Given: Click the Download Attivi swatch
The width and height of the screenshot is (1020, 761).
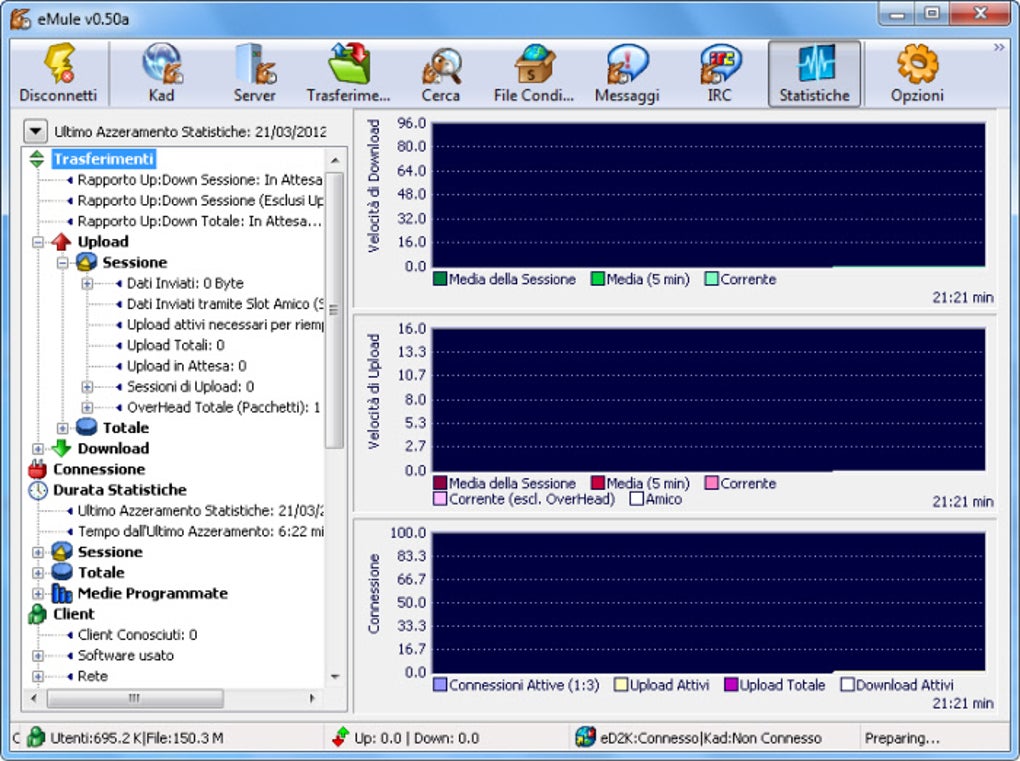Looking at the screenshot, I should pyautogui.click(x=847, y=685).
